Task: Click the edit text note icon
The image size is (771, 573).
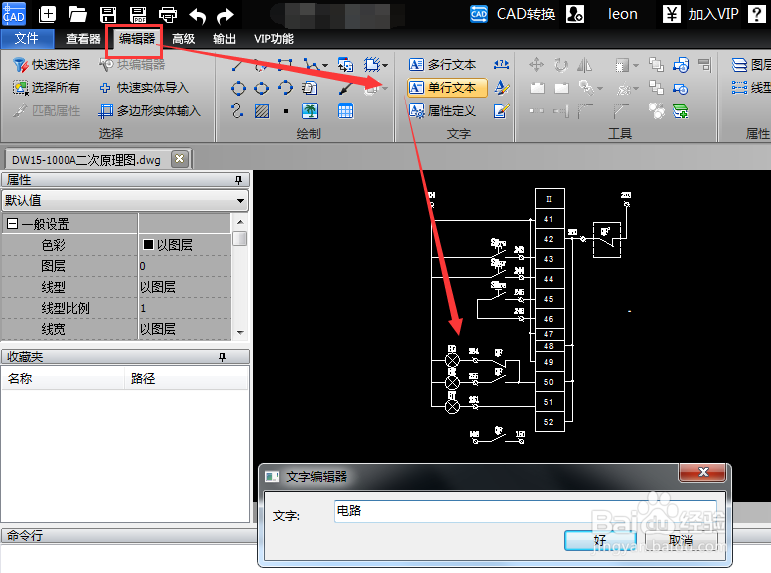Action: [x=501, y=111]
